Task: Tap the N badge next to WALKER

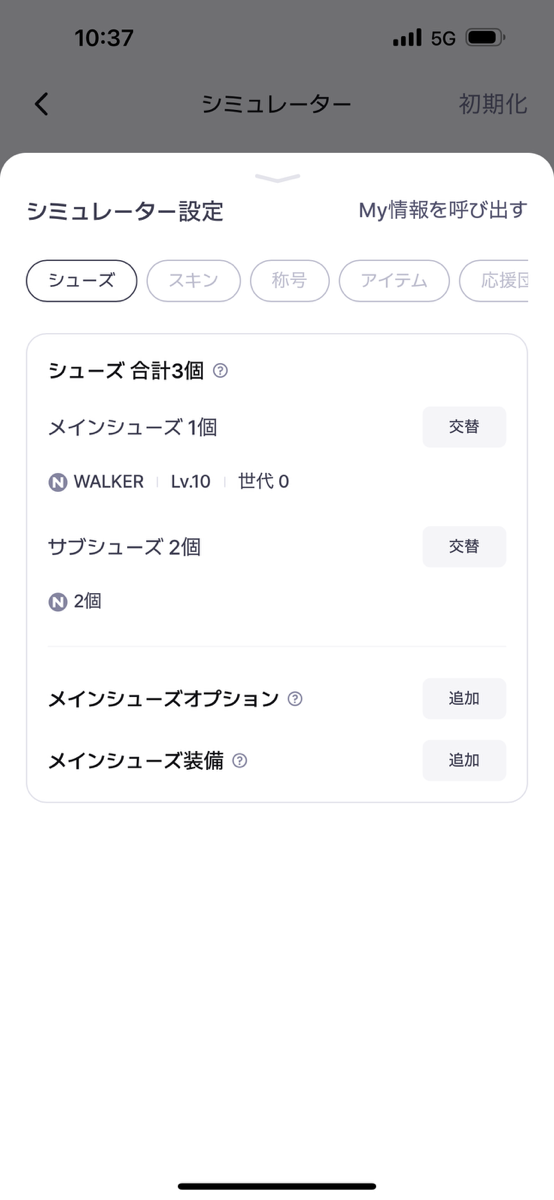Action: [x=58, y=482]
